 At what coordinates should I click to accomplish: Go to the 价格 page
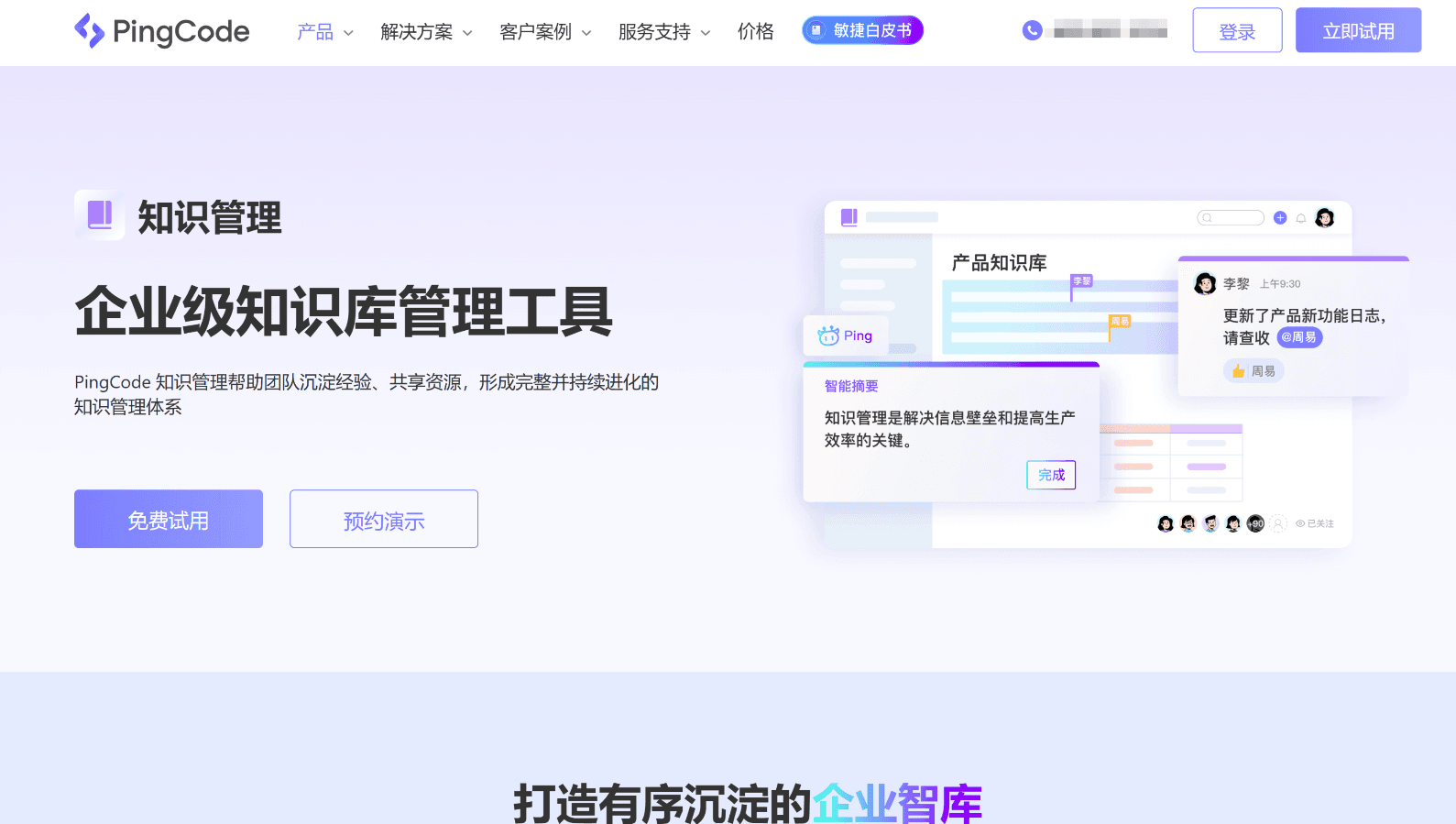point(756,32)
